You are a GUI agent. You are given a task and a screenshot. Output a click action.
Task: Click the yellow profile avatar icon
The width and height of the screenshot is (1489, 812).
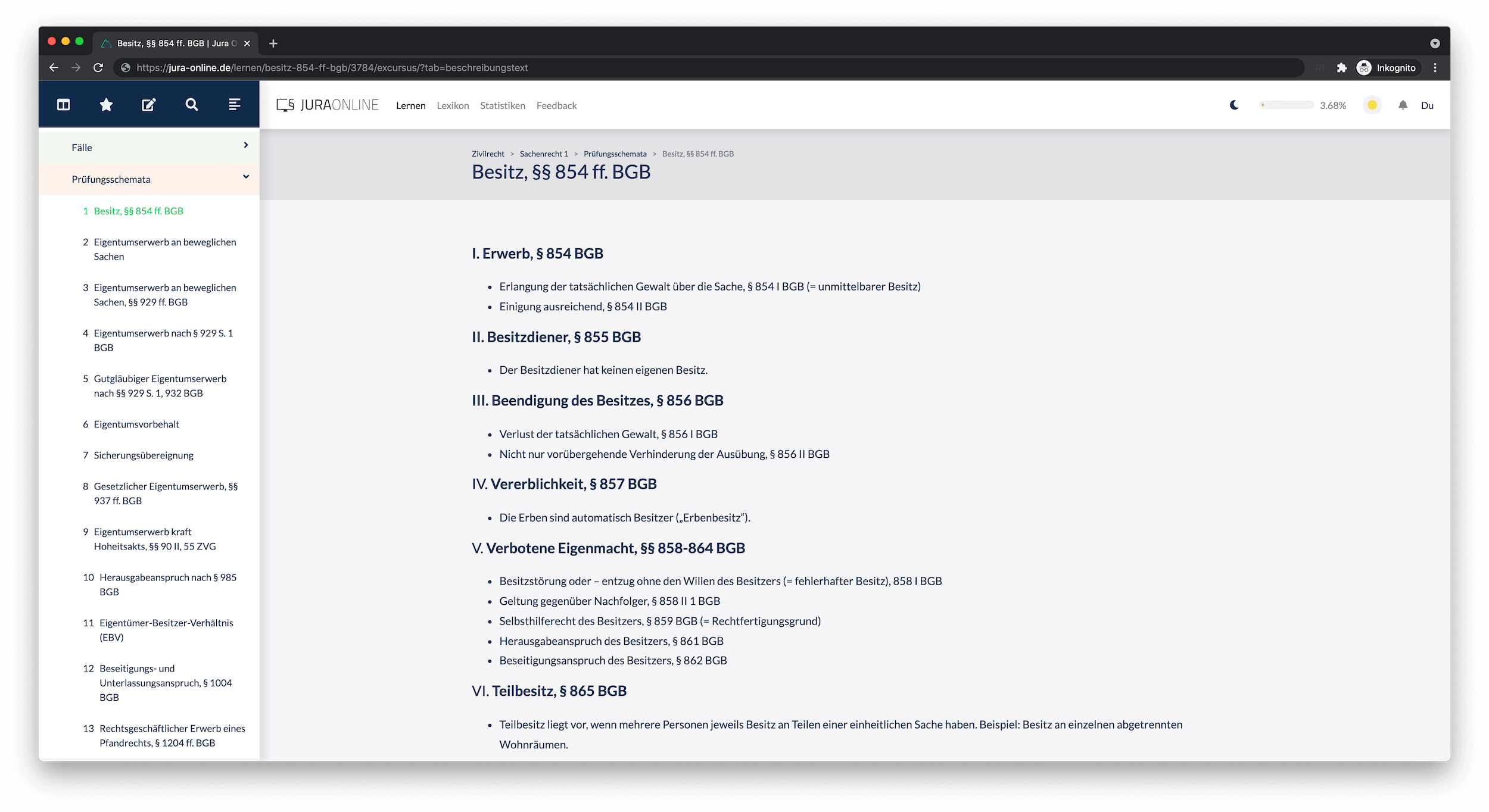click(1372, 105)
